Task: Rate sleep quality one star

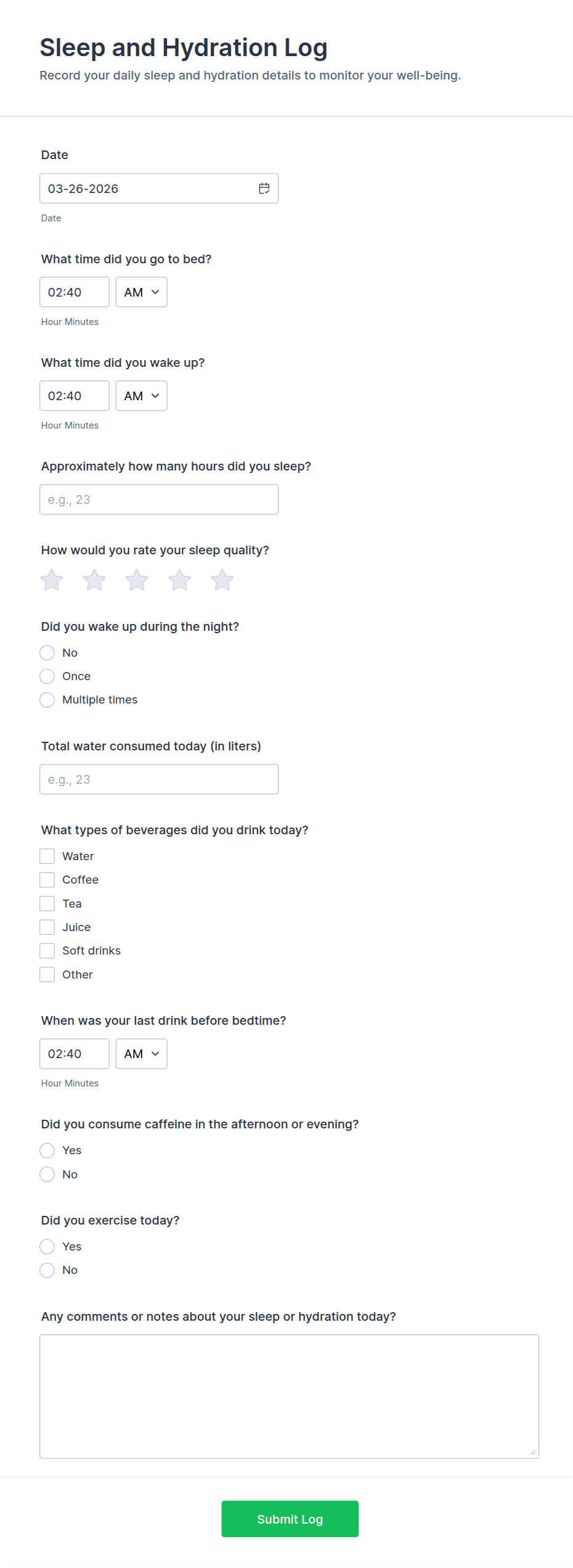Action: (52, 580)
